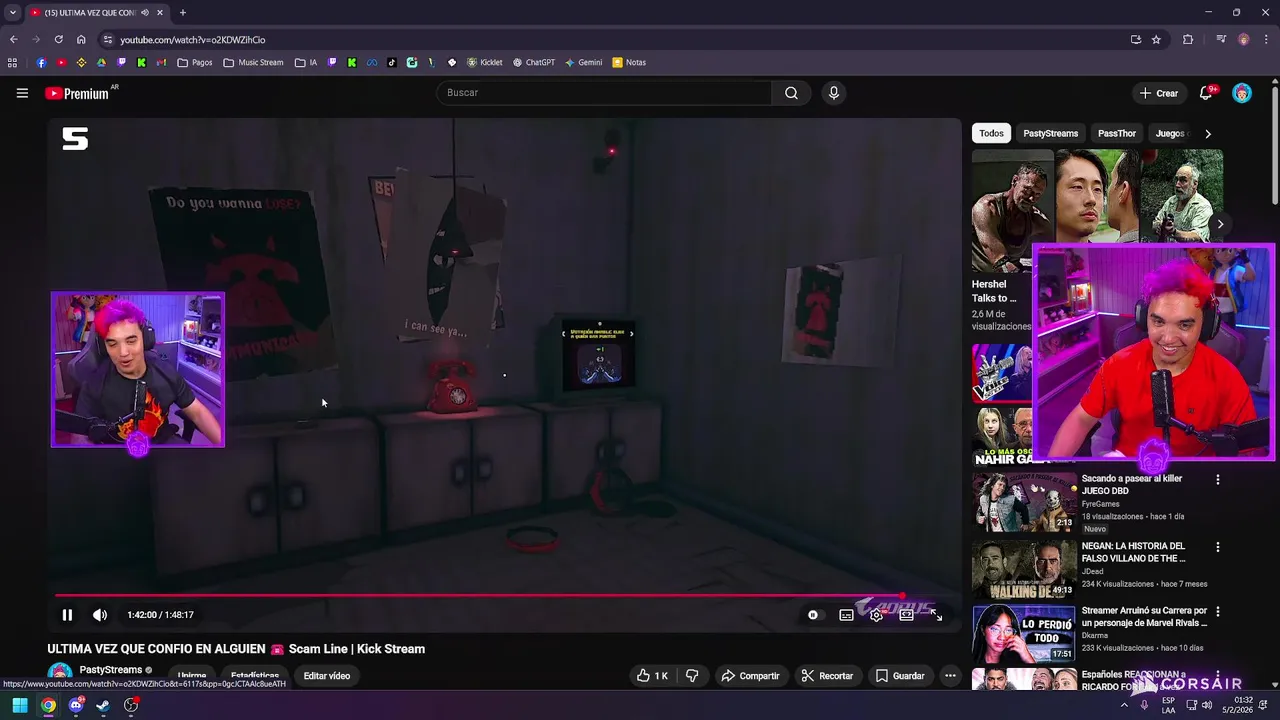Screen dimensions: 1280x720
Task: Open the Music Stream bookmarks folder
Action: point(253,62)
